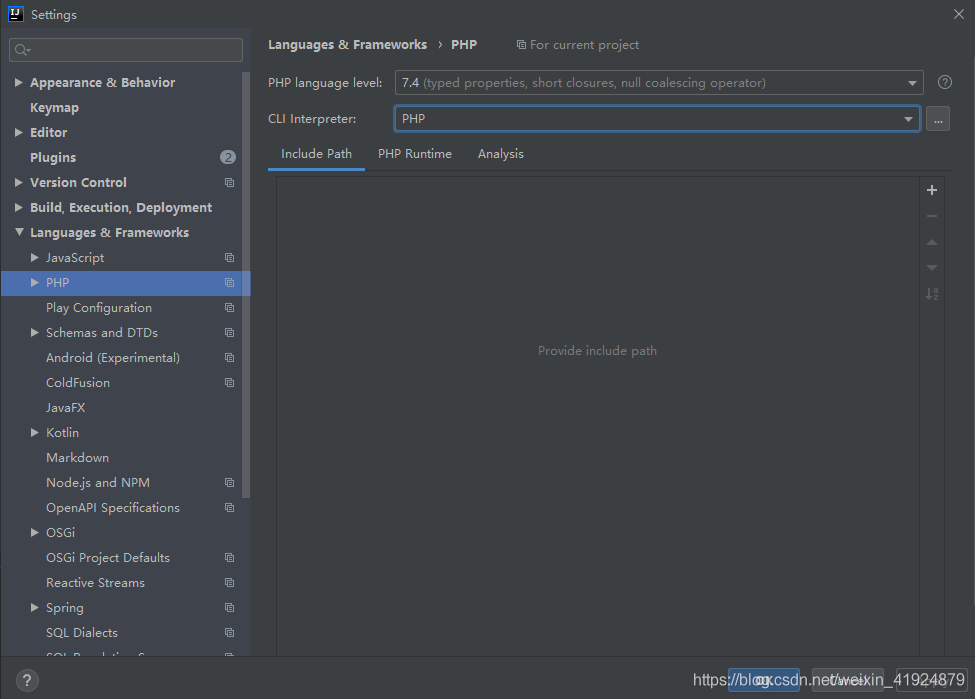Click the project-level icon beside Reactive Streams
This screenshot has width=975, height=699.
(229, 583)
